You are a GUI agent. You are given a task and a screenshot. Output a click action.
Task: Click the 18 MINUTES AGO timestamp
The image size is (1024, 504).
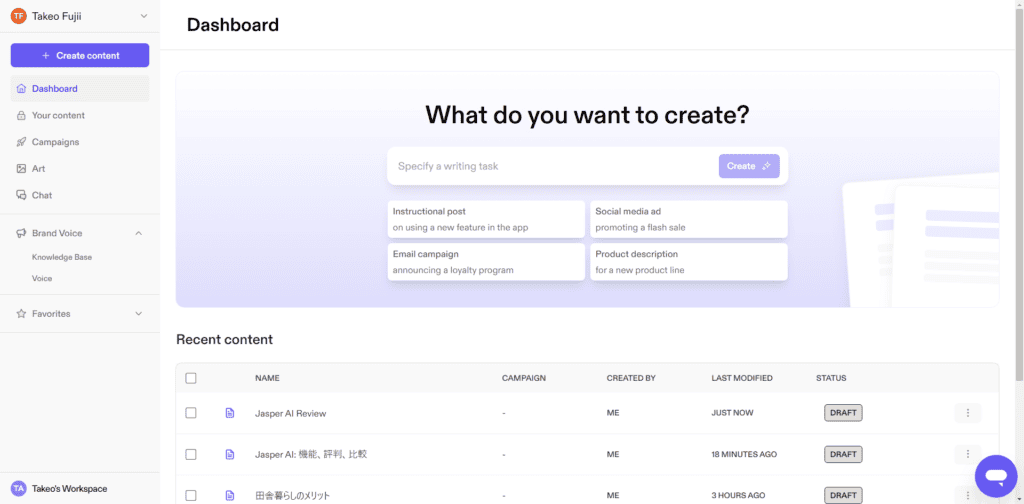point(744,454)
